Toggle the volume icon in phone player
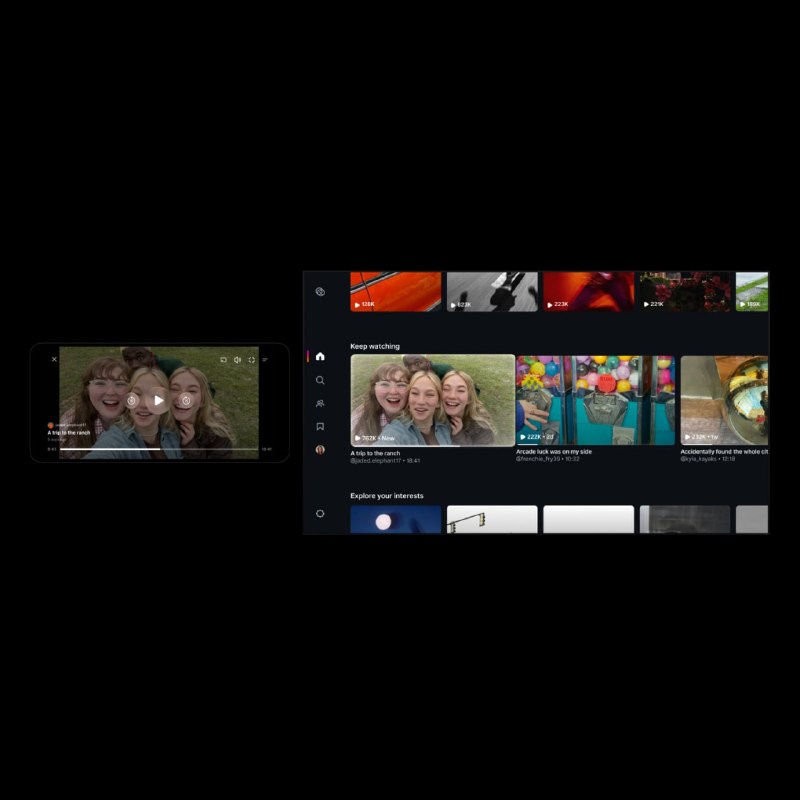The width and height of the screenshot is (800, 800). click(237, 360)
